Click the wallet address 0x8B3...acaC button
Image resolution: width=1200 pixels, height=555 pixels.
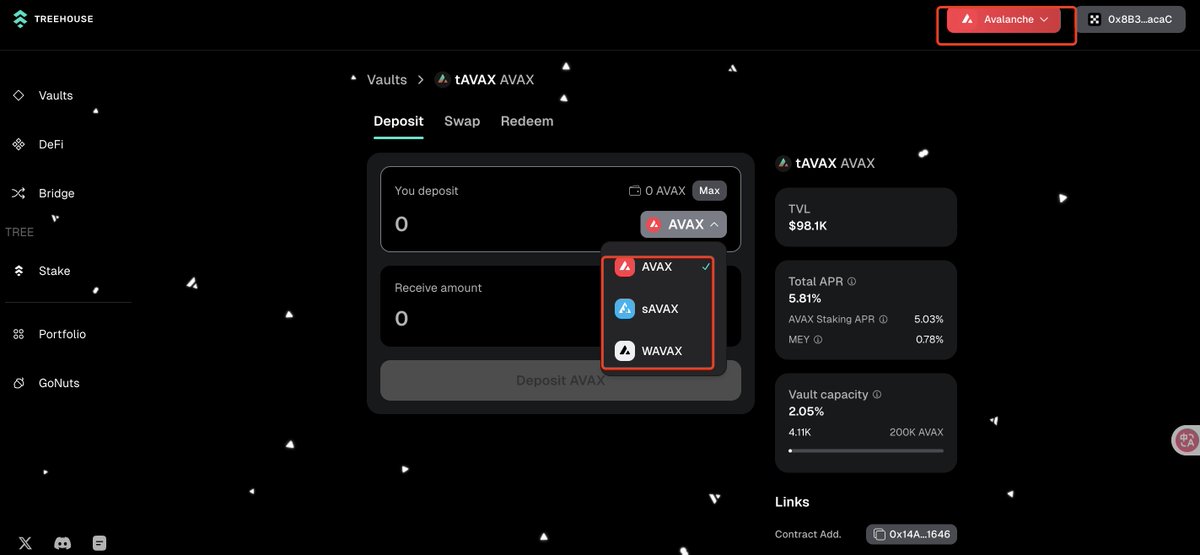pyautogui.click(x=1130, y=19)
